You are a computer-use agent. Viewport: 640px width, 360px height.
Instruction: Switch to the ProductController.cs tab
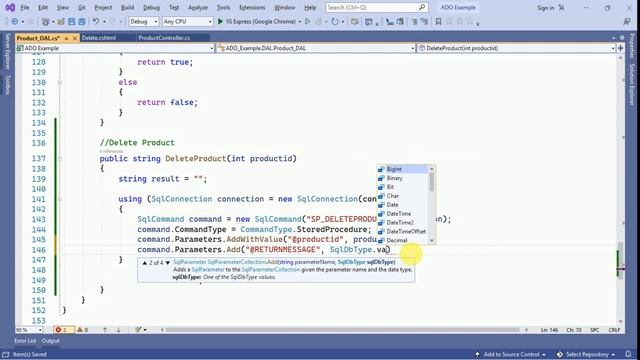(x=164, y=38)
